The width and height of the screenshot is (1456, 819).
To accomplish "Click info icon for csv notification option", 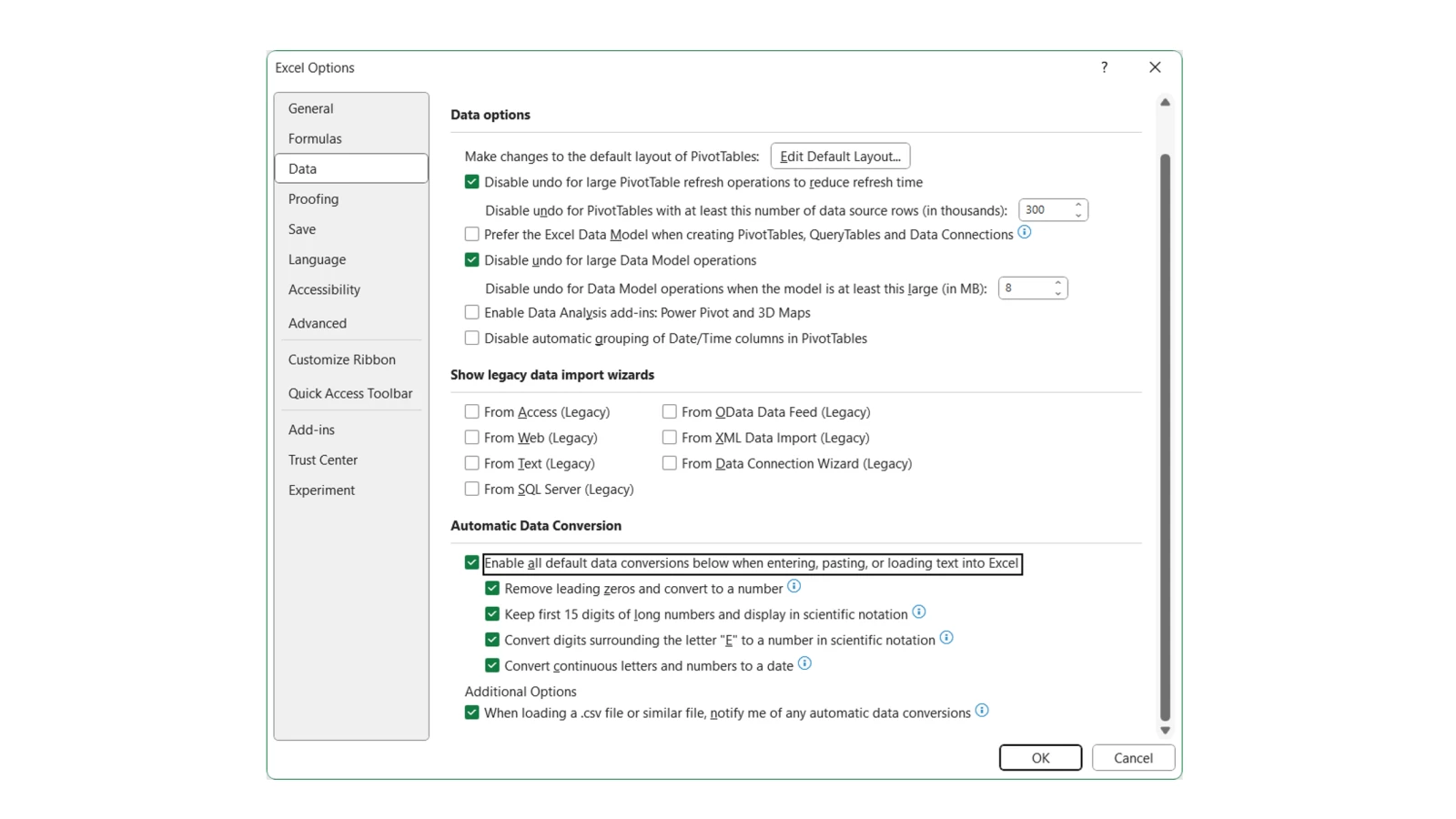I will pyautogui.click(x=982, y=711).
